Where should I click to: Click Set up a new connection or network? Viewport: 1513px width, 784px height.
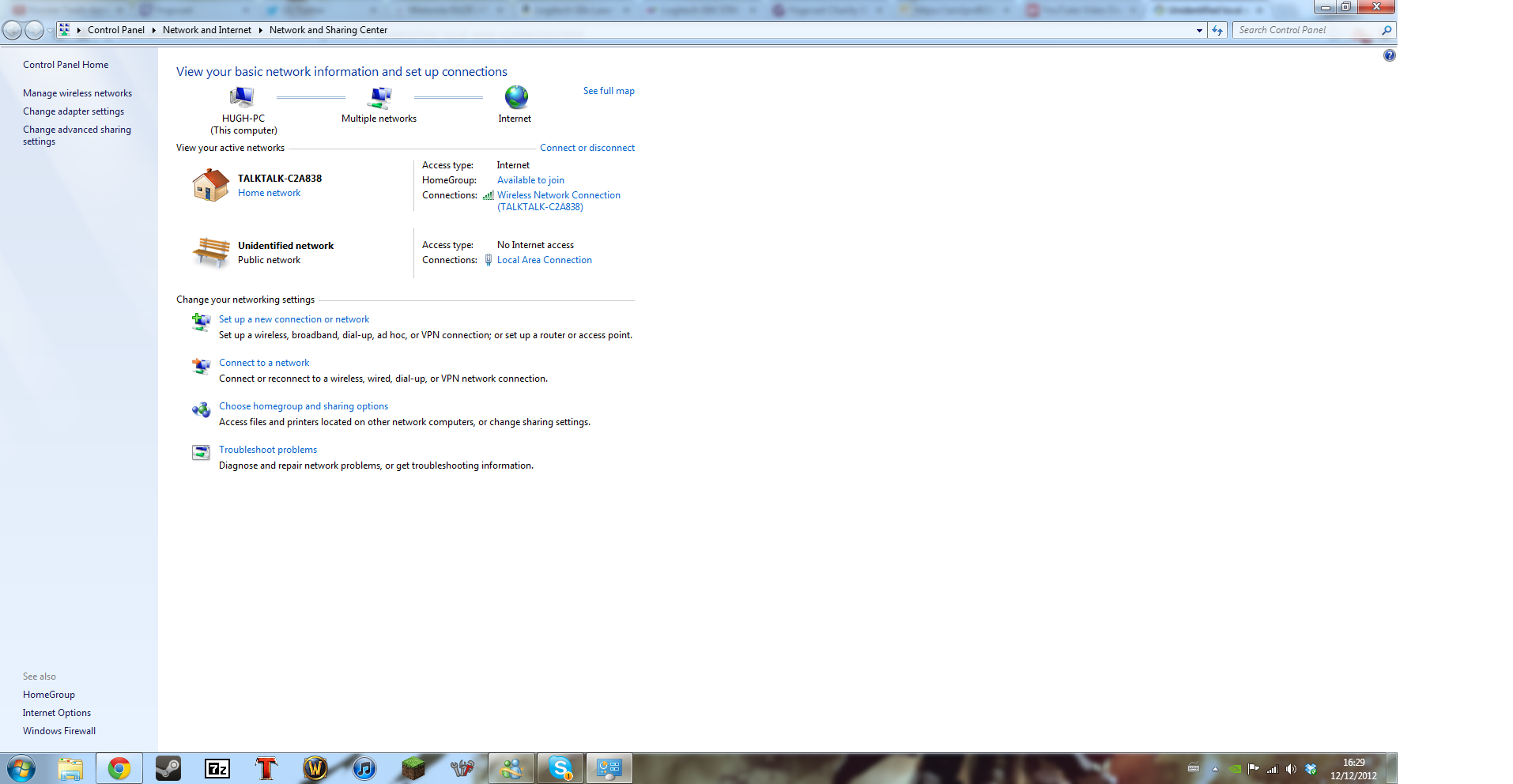[x=294, y=319]
